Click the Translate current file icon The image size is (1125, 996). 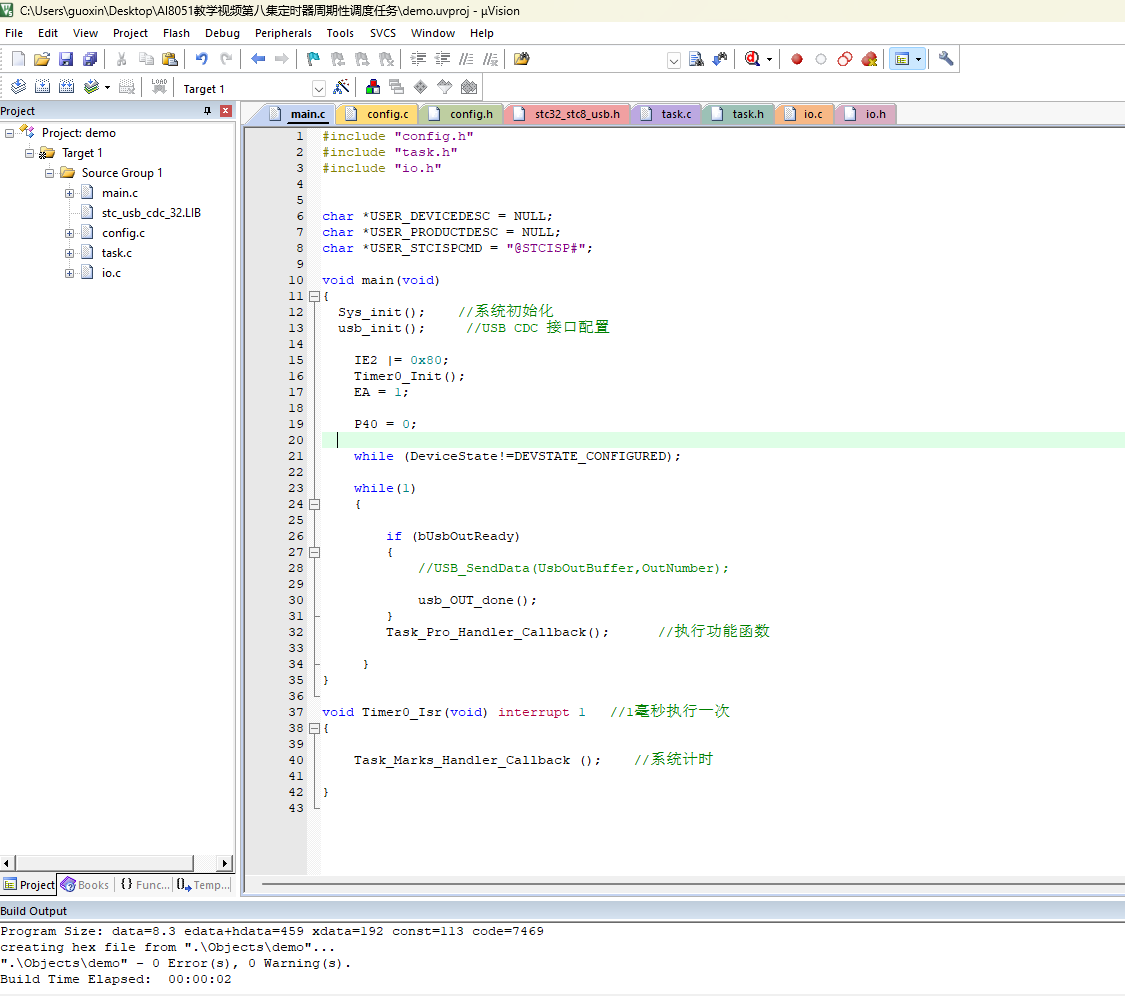click(19, 87)
